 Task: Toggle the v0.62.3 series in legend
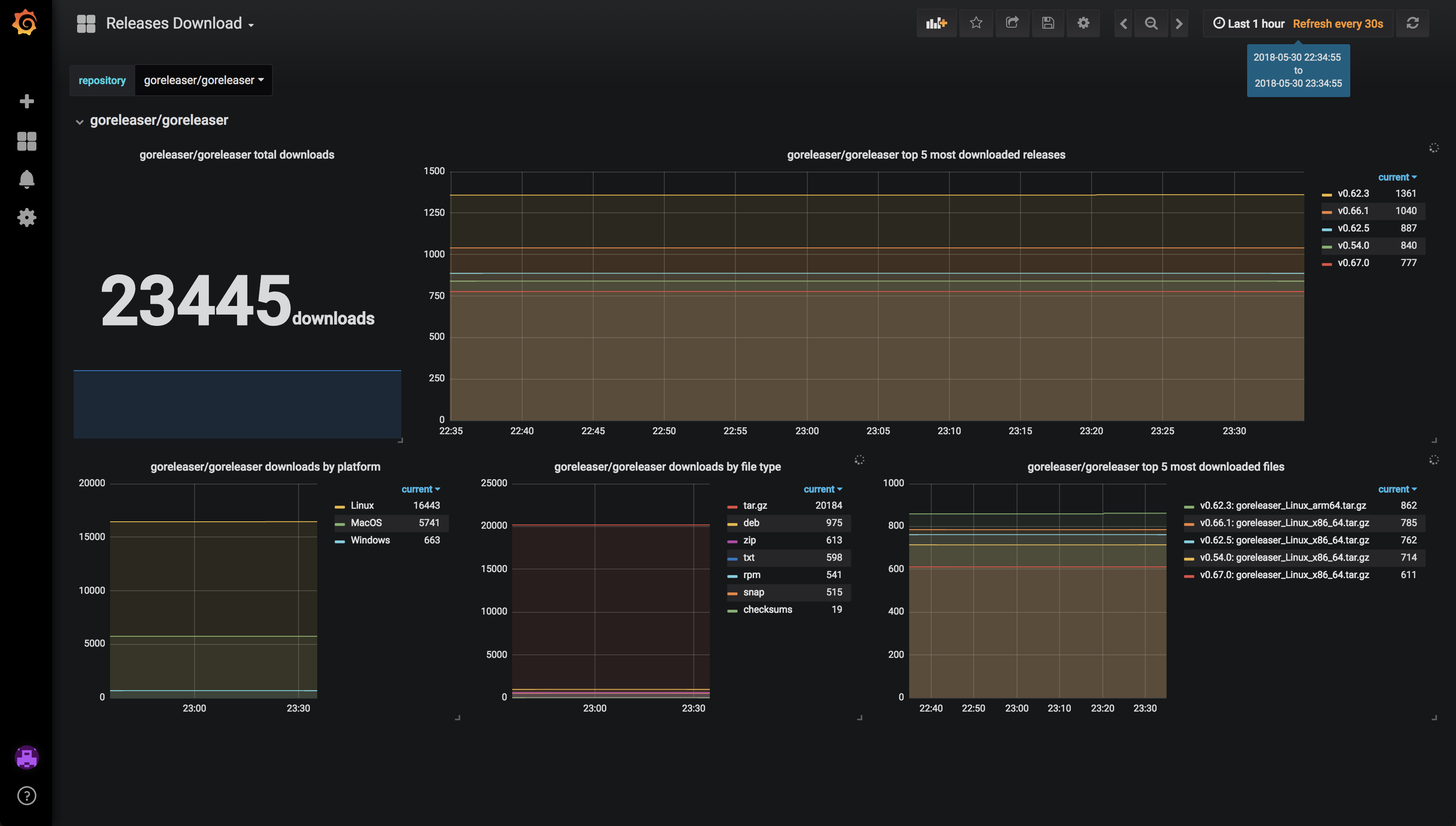[x=1353, y=193]
